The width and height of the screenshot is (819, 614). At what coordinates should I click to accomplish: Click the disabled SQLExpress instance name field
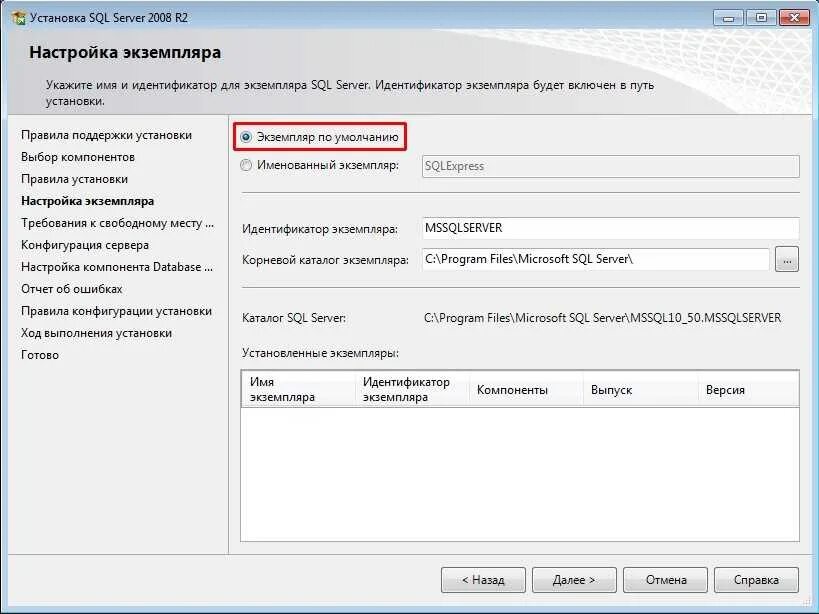(x=610, y=166)
